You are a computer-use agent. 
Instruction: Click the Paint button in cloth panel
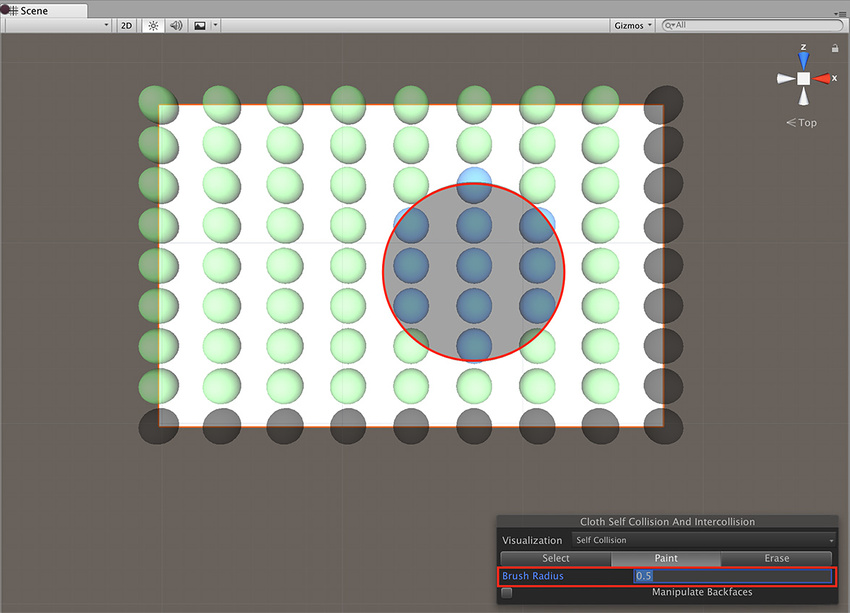point(665,560)
